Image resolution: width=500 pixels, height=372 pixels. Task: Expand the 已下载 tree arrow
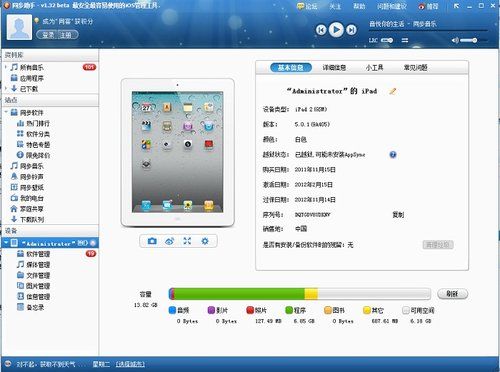(5, 89)
